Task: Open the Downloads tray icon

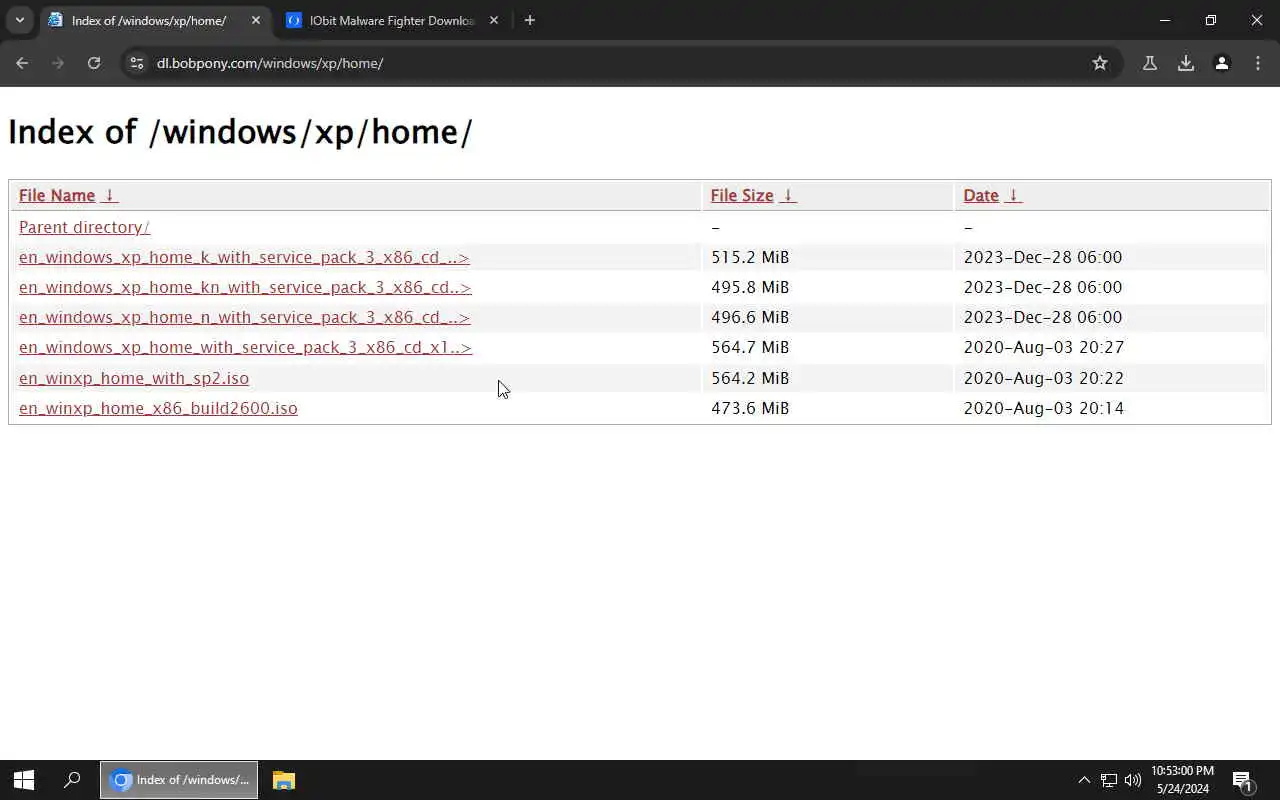Action: pos(1186,63)
